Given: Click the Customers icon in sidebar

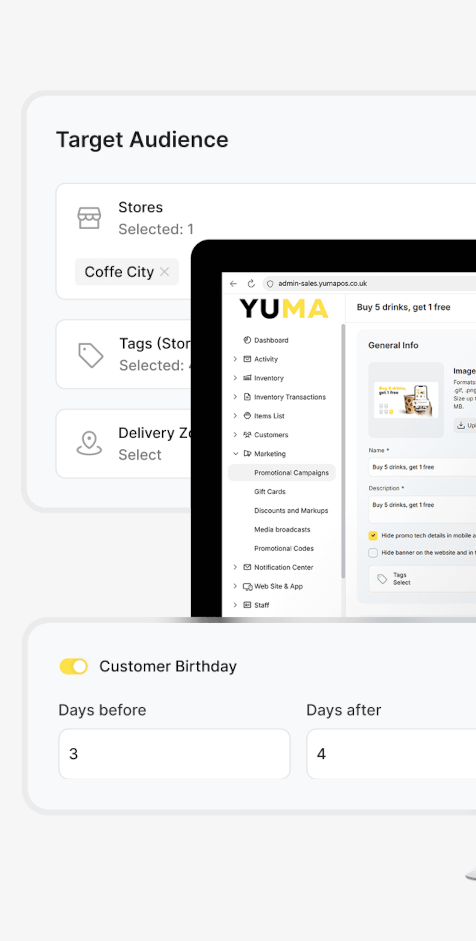Looking at the screenshot, I should tap(247, 434).
